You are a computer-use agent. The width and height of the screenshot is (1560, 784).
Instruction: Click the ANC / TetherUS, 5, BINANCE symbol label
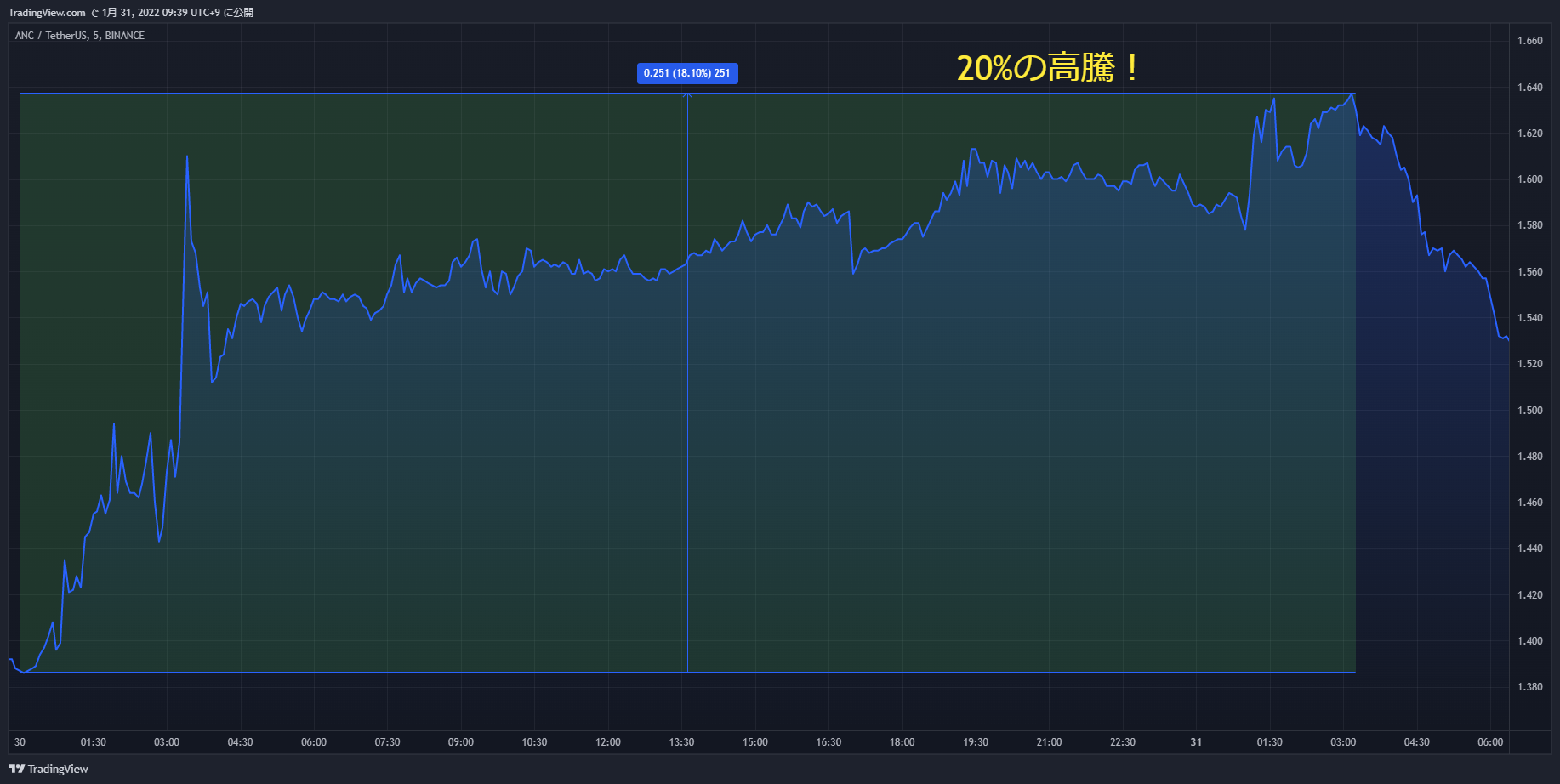(x=80, y=36)
